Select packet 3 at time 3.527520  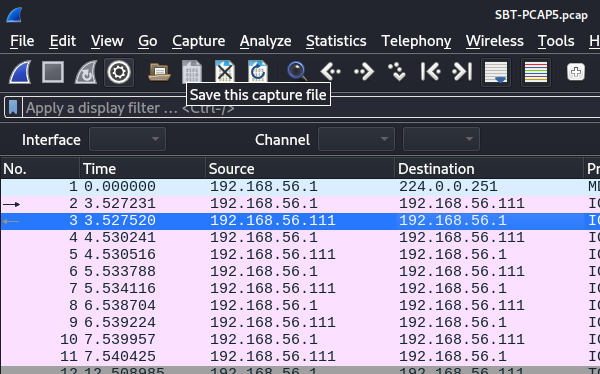coord(300,220)
